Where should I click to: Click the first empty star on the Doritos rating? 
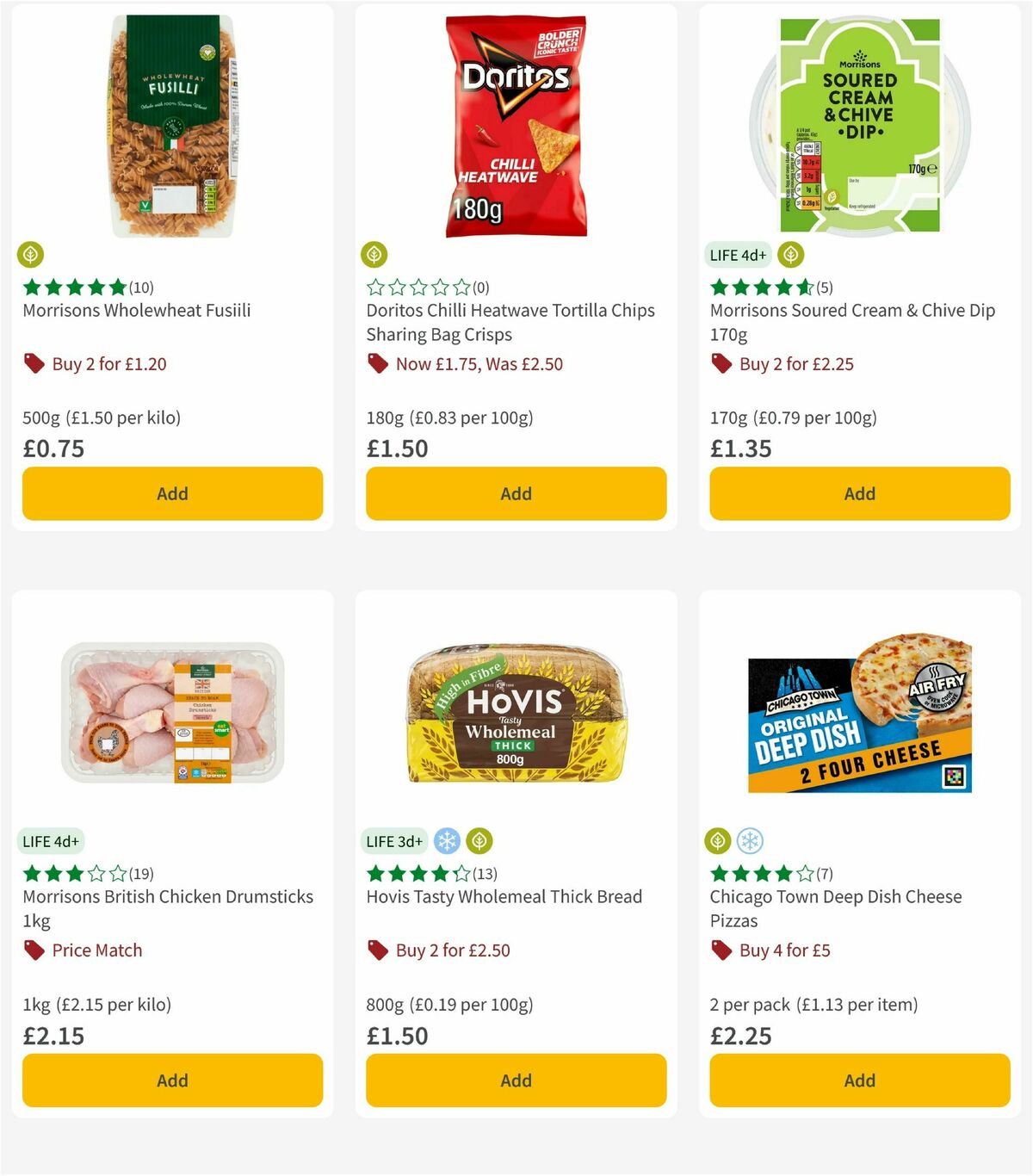coord(374,287)
